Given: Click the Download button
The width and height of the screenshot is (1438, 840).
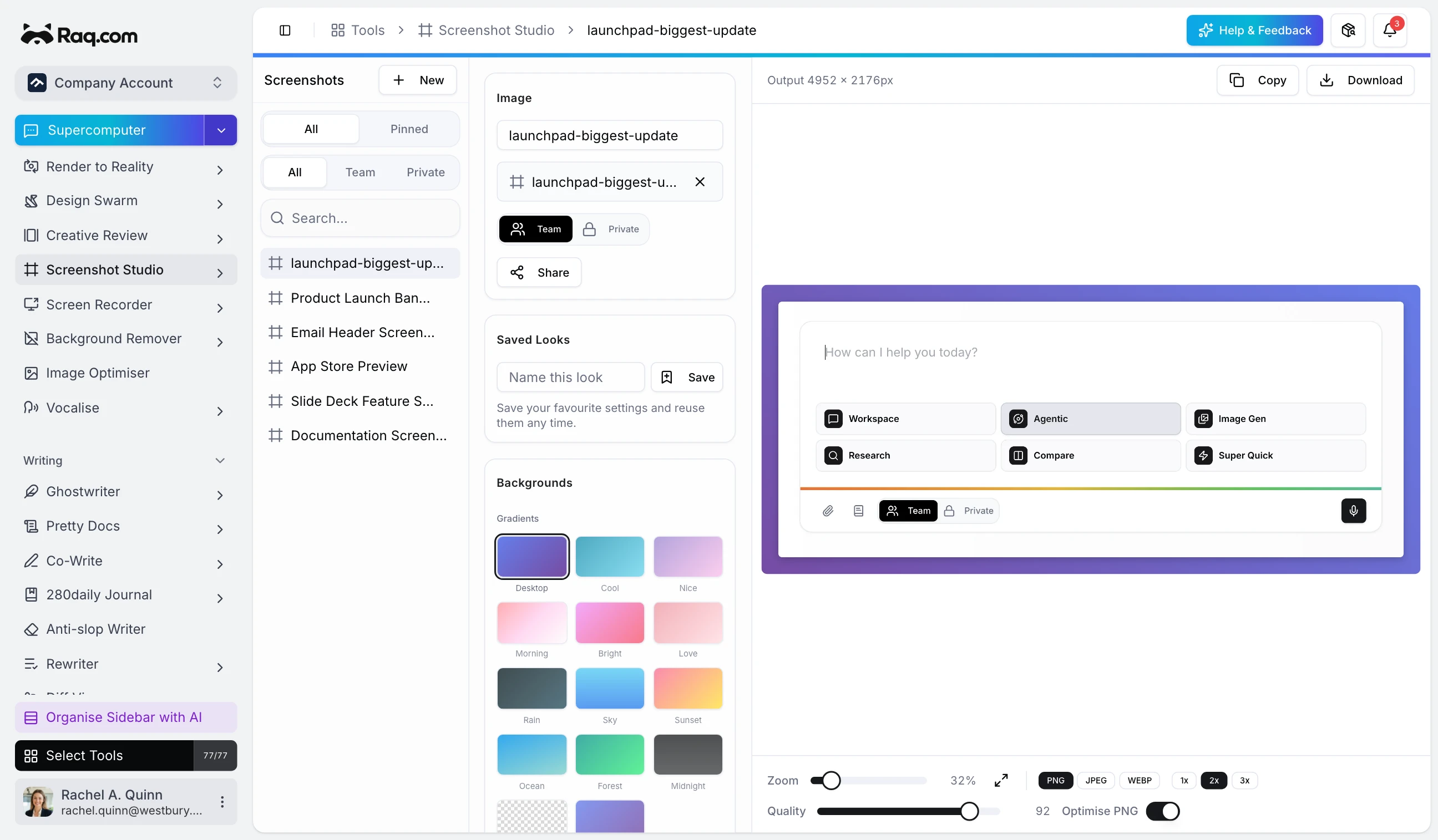Looking at the screenshot, I should click(1360, 80).
